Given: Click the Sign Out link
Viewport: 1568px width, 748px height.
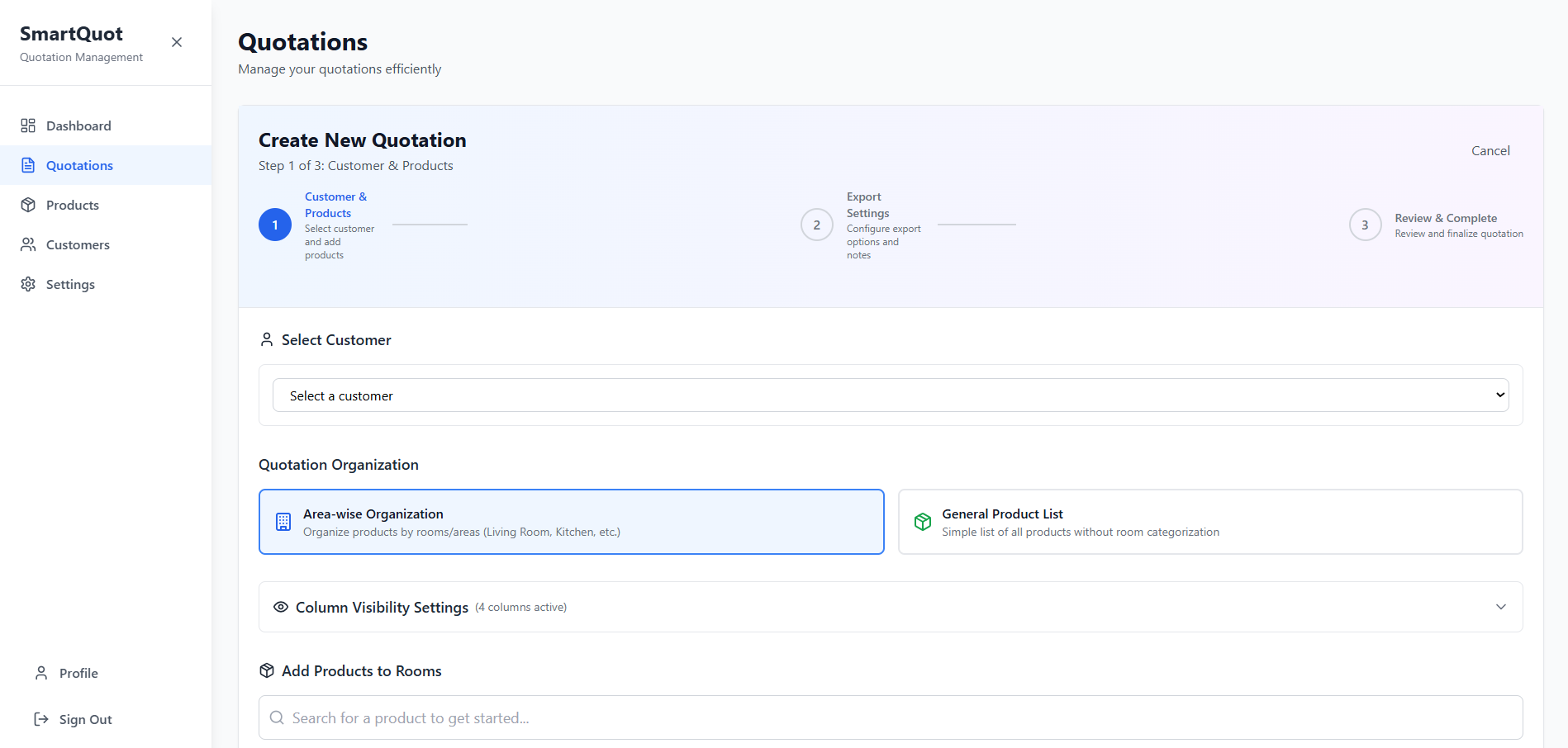Looking at the screenshot, I should click(85, 719).
